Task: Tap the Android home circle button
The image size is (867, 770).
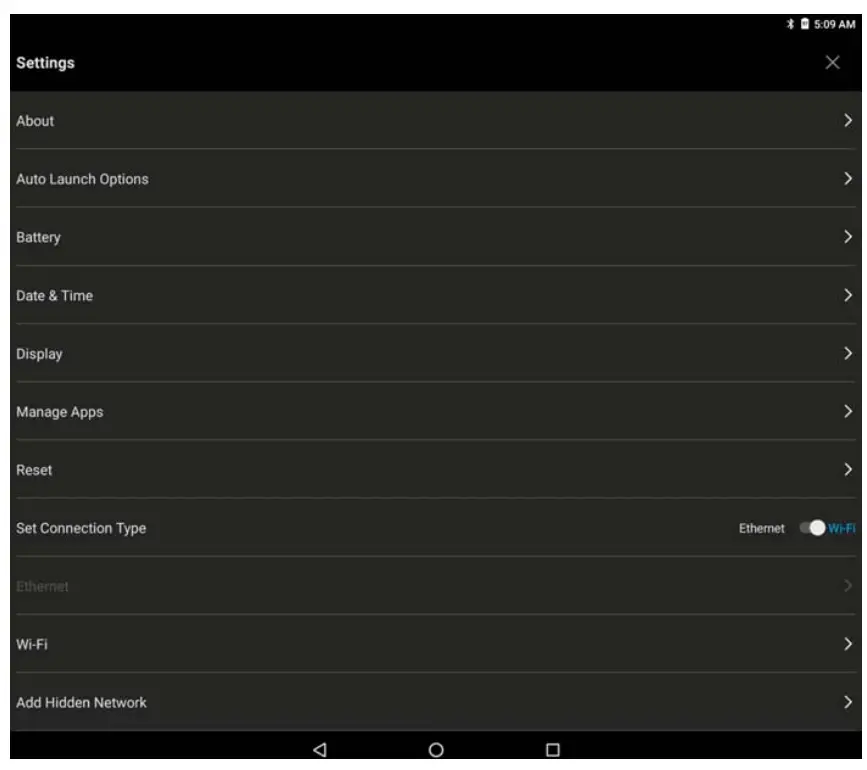Action: pos(436,750)
